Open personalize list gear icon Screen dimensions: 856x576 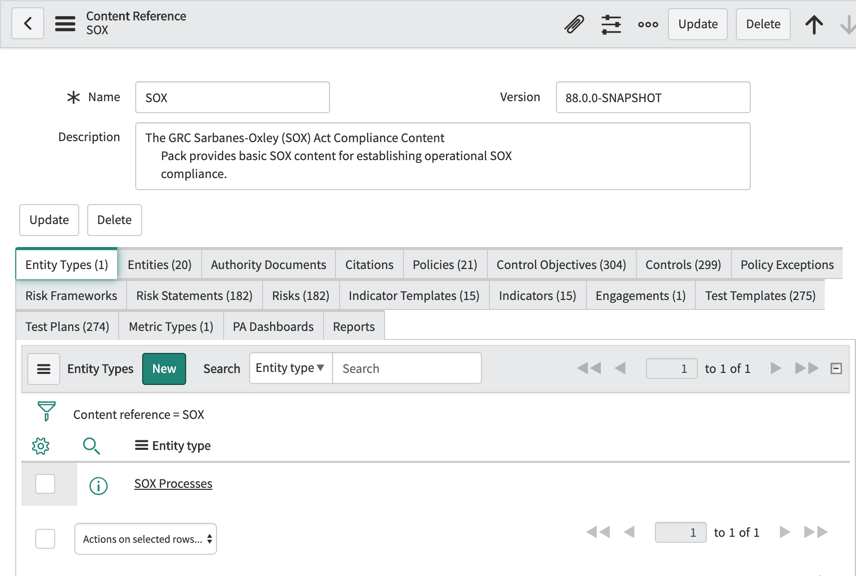(x=40, y=446)
